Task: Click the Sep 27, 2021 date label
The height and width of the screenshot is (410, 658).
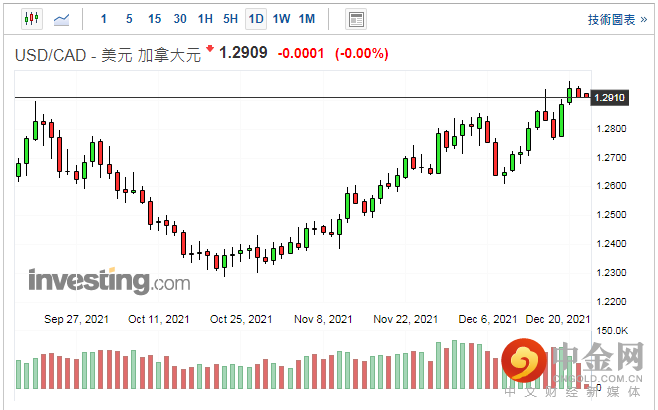Action: click(76, 319)
